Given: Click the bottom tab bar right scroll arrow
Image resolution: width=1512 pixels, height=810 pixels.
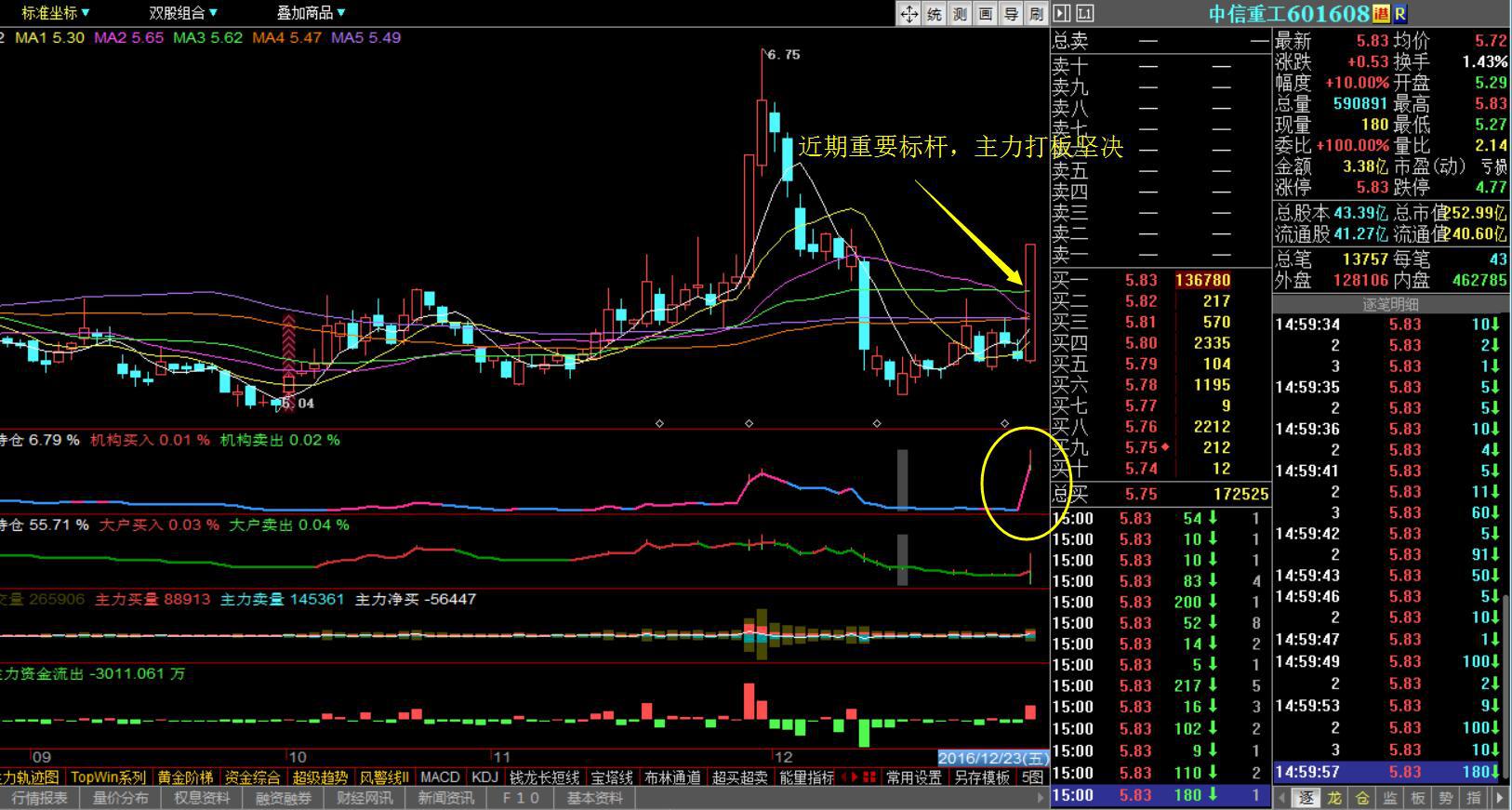Looking at the screenshot, I should pyautogui.click(x=1041, y=798).
